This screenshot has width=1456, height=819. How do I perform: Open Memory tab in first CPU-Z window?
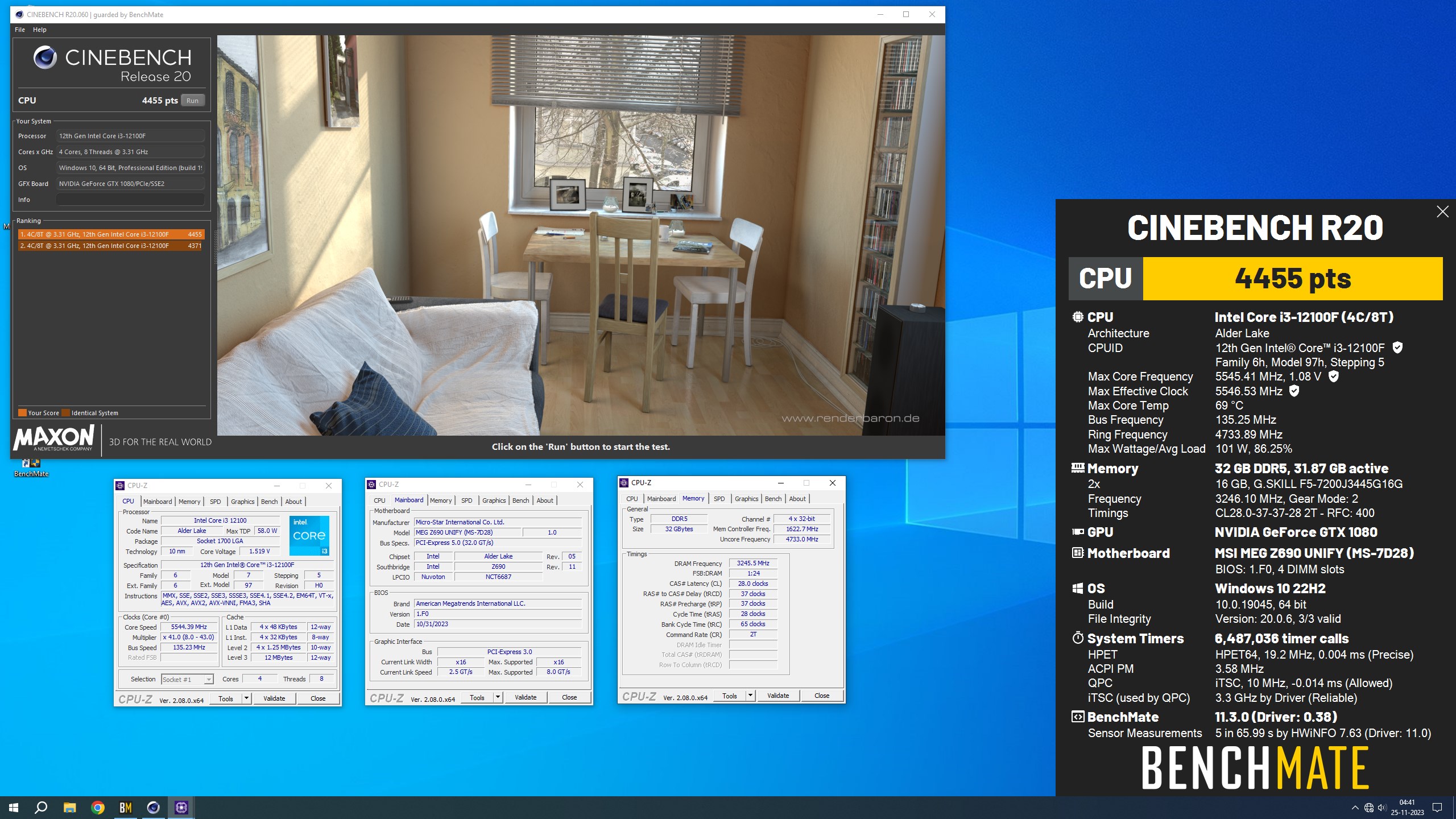click(189, 501)
